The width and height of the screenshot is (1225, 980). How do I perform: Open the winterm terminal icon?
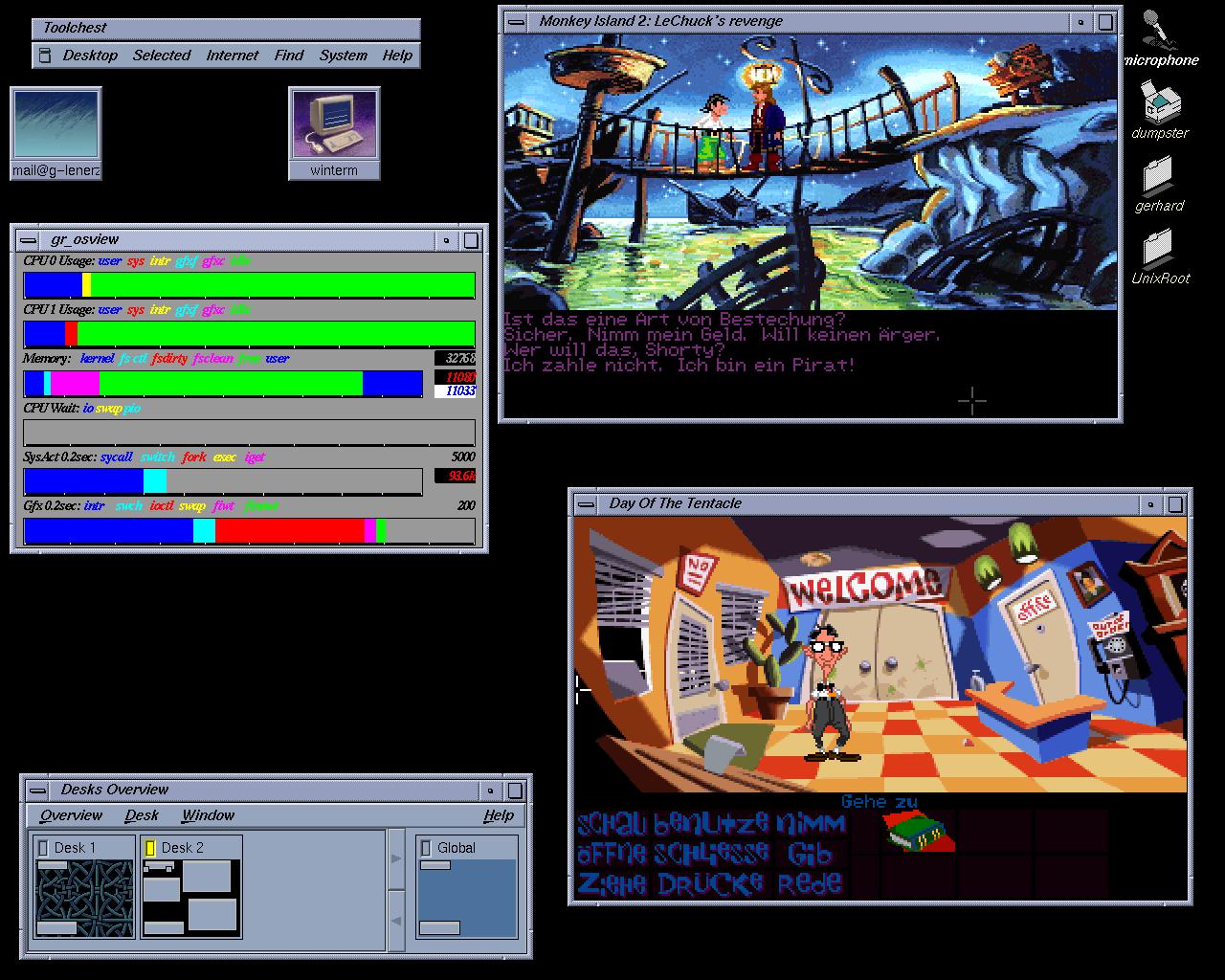point(334,125)
